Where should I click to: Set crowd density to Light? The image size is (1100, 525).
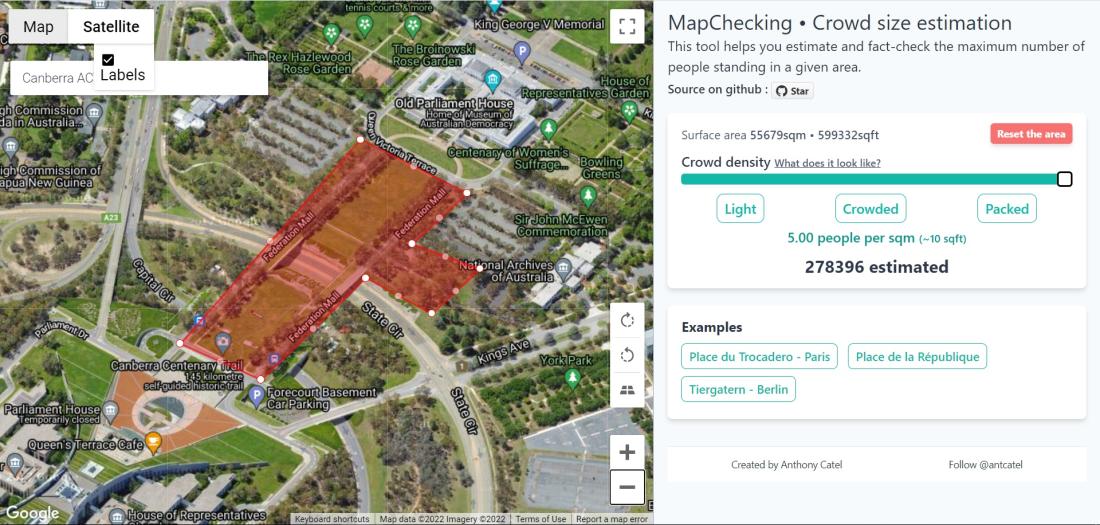[740, 209]
